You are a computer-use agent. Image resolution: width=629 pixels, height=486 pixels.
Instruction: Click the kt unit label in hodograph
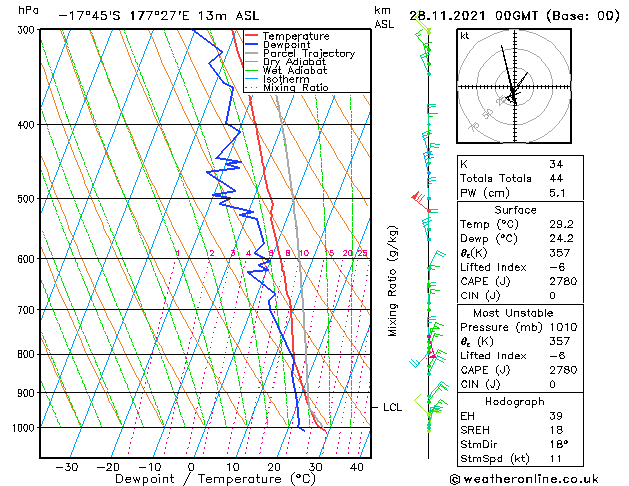click(x=465, y=36)
